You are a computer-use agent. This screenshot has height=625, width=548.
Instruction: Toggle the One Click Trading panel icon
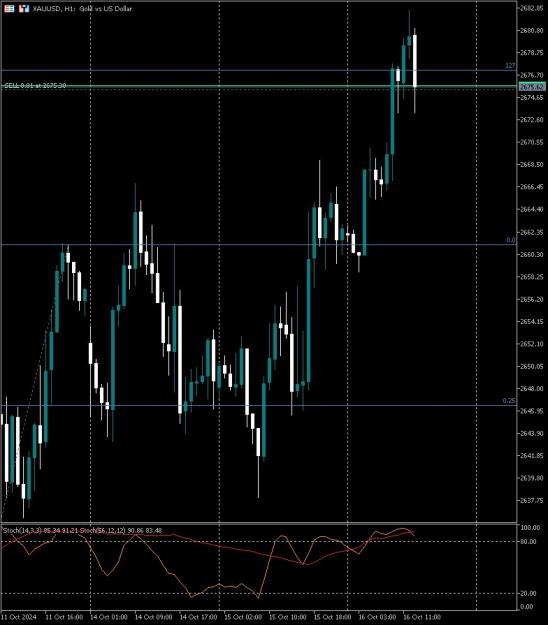pyautogui.click(x=24, y=8)
